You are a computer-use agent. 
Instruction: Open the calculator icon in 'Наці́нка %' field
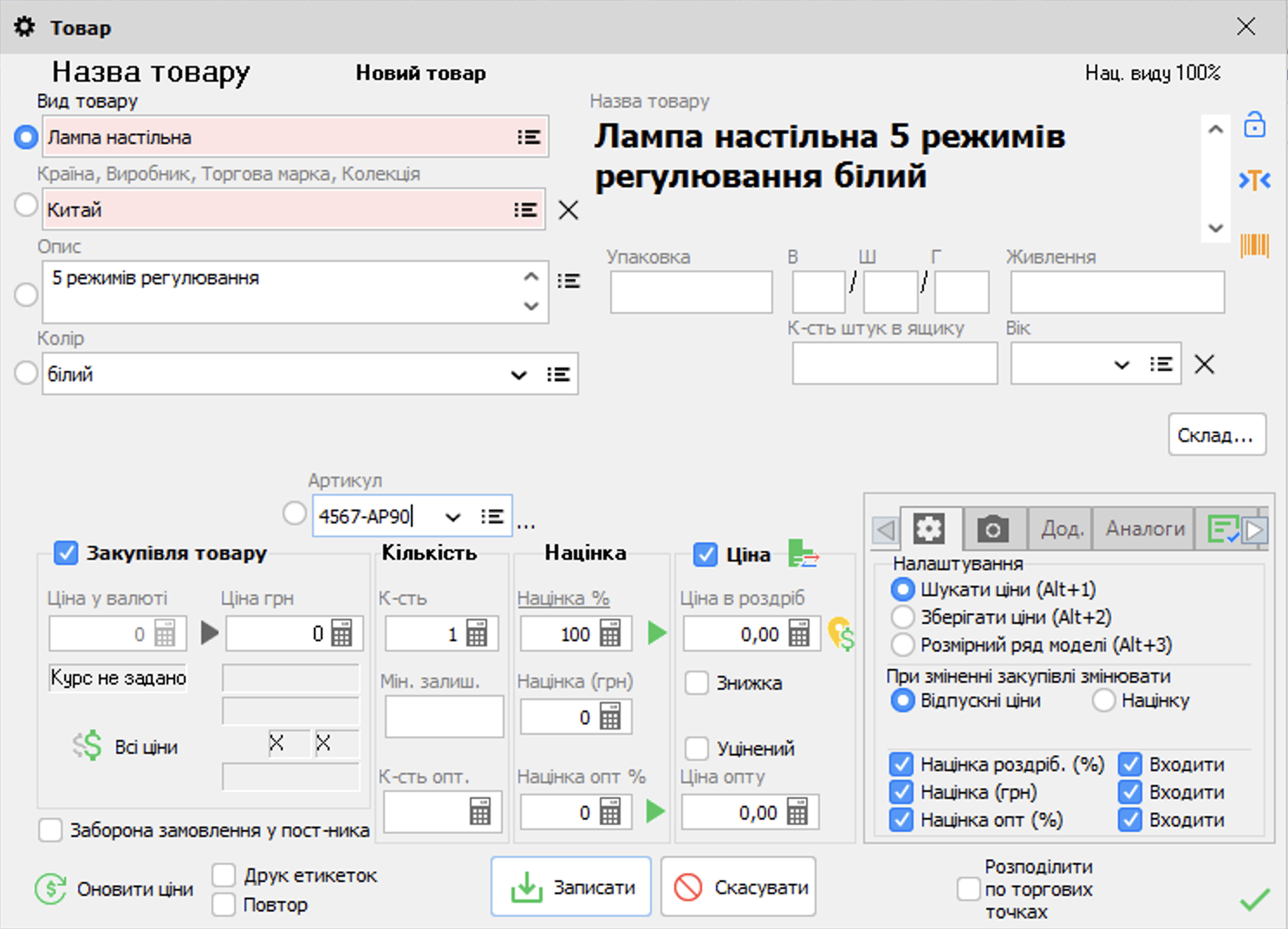click(610, 633)
